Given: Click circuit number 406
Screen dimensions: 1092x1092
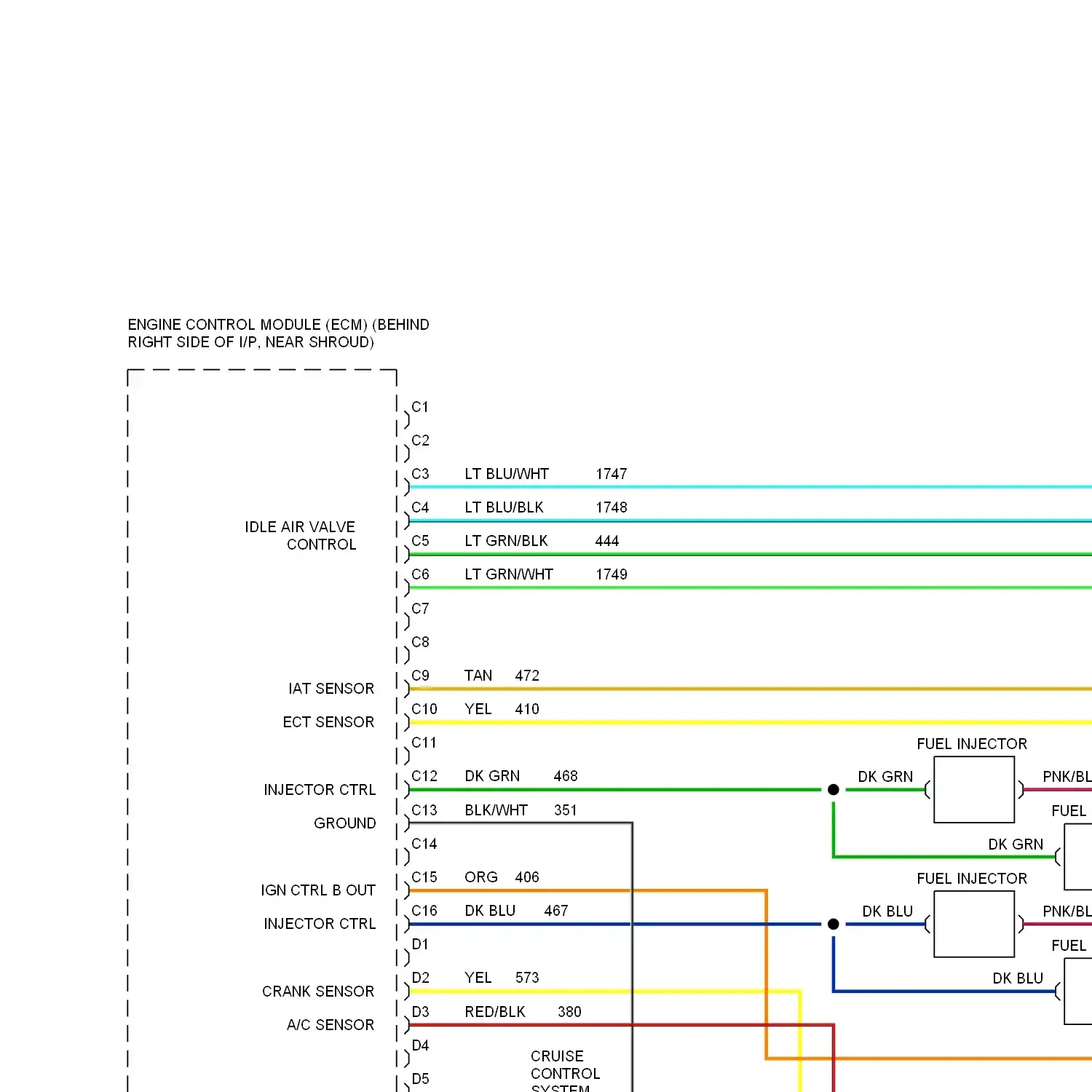Looking at the screenshot, I should (x=527, y=877).
